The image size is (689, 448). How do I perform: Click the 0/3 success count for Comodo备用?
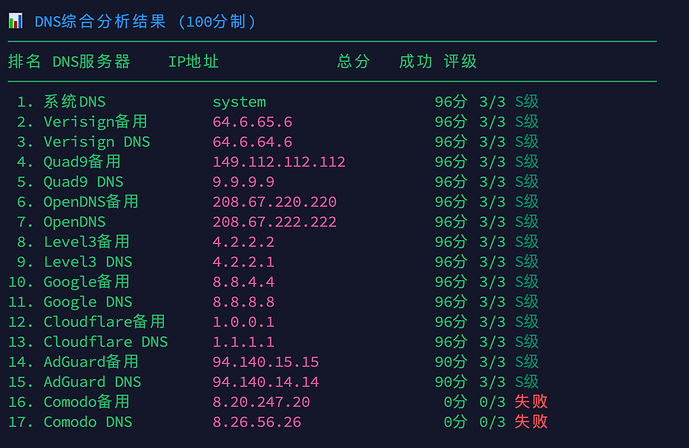[493, 402]
